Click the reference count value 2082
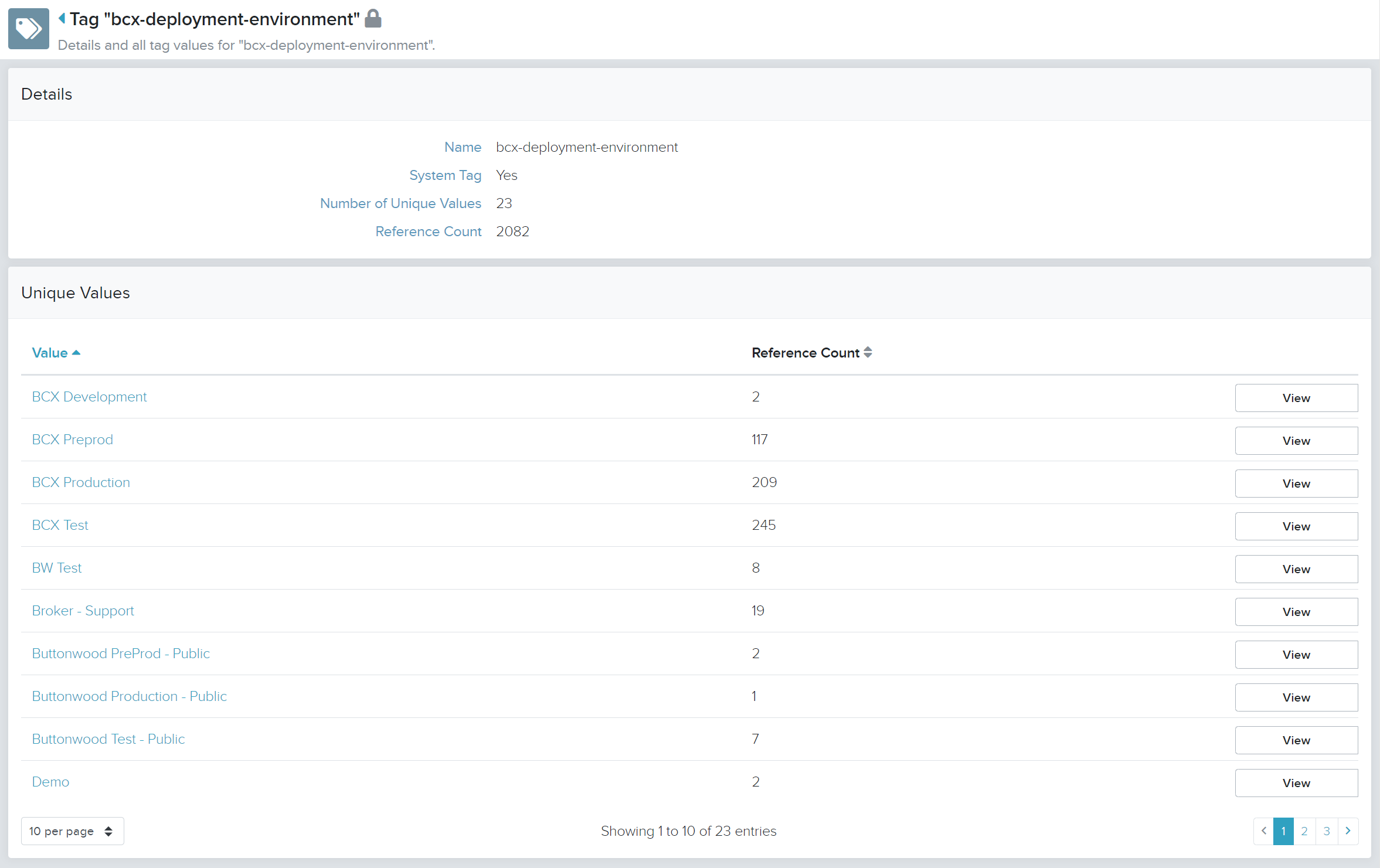Screen dimensions: 1380x868 click(512, 232)
